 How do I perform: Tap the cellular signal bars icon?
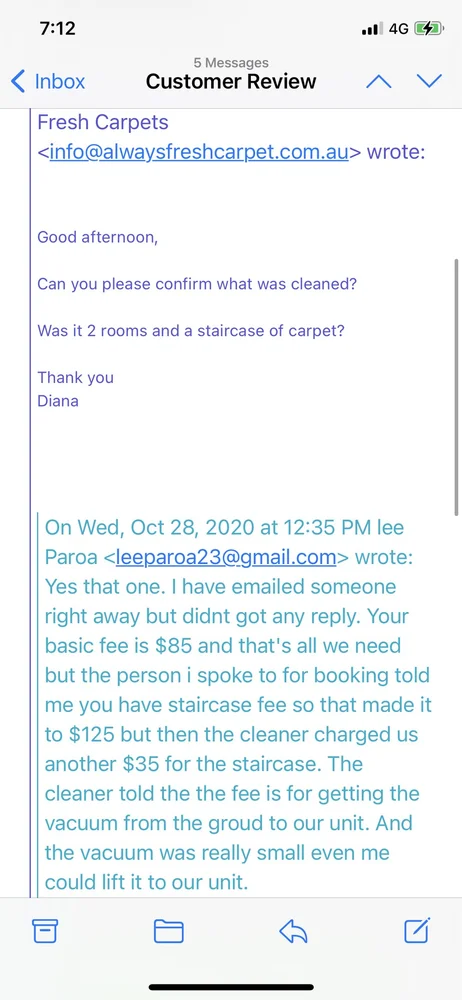coord(372,29)
